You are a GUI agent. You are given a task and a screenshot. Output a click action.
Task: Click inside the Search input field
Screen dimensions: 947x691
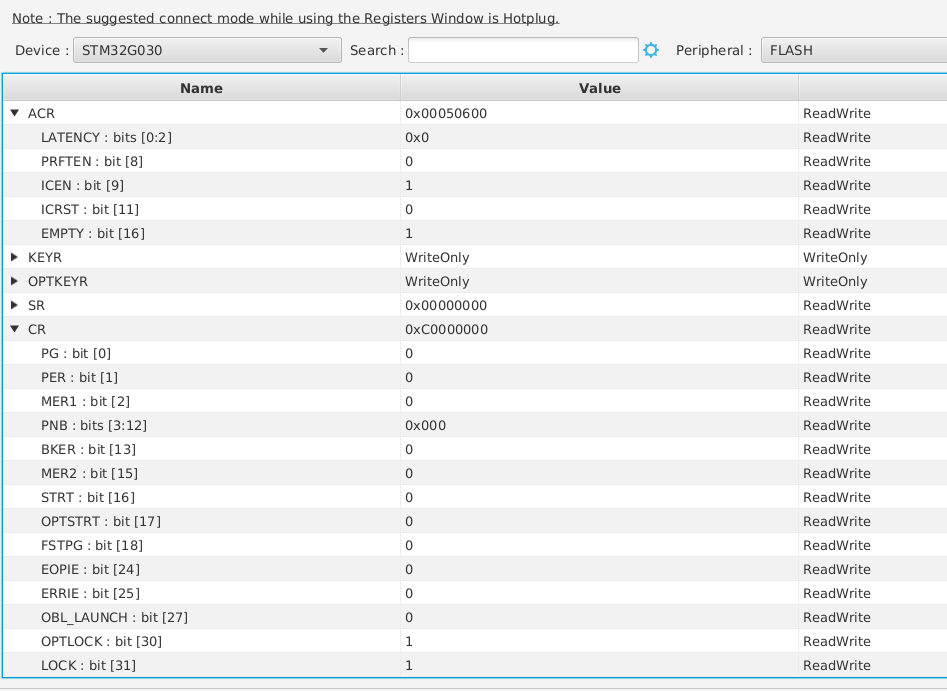click(523, 50)
